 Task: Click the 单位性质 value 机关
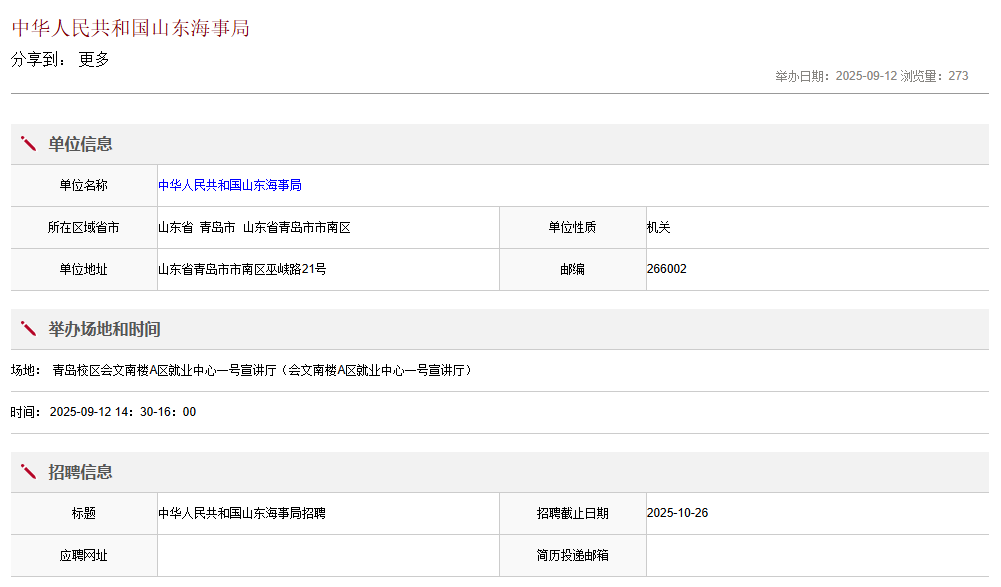[x=659, y=227]
